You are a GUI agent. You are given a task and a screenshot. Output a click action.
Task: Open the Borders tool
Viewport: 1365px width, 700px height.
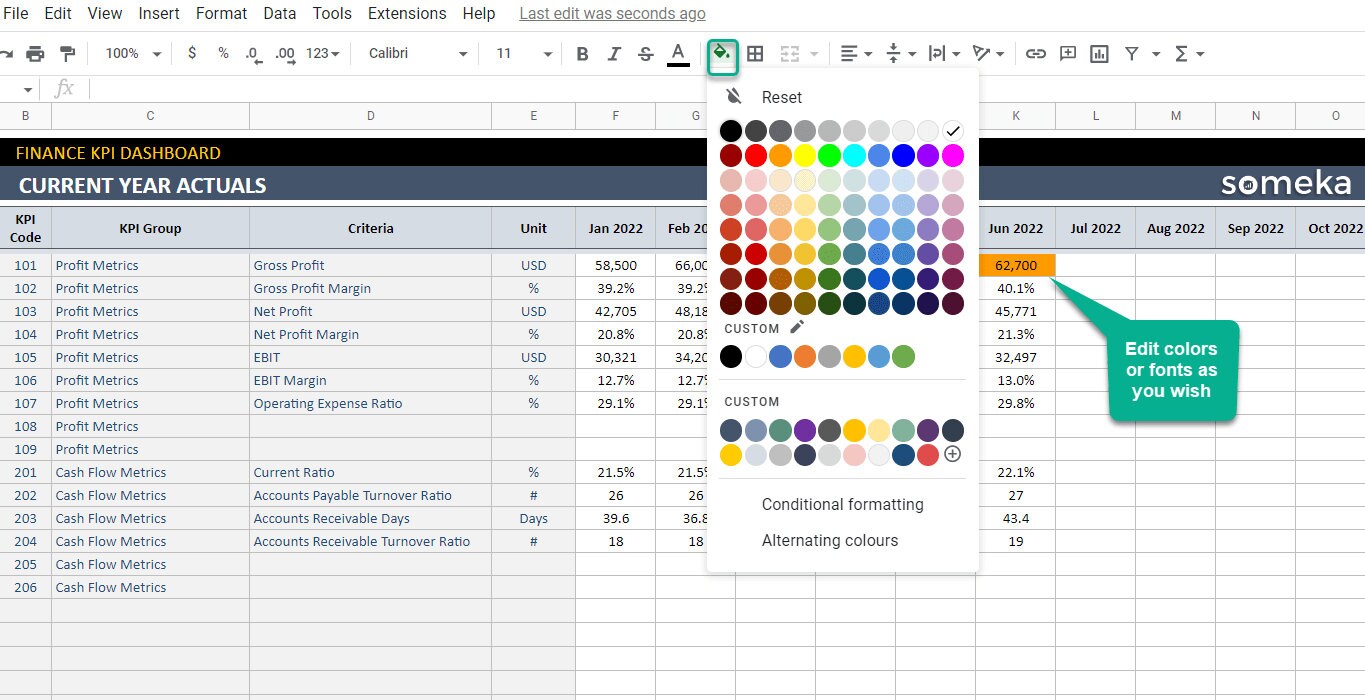[x=755, y=54]
